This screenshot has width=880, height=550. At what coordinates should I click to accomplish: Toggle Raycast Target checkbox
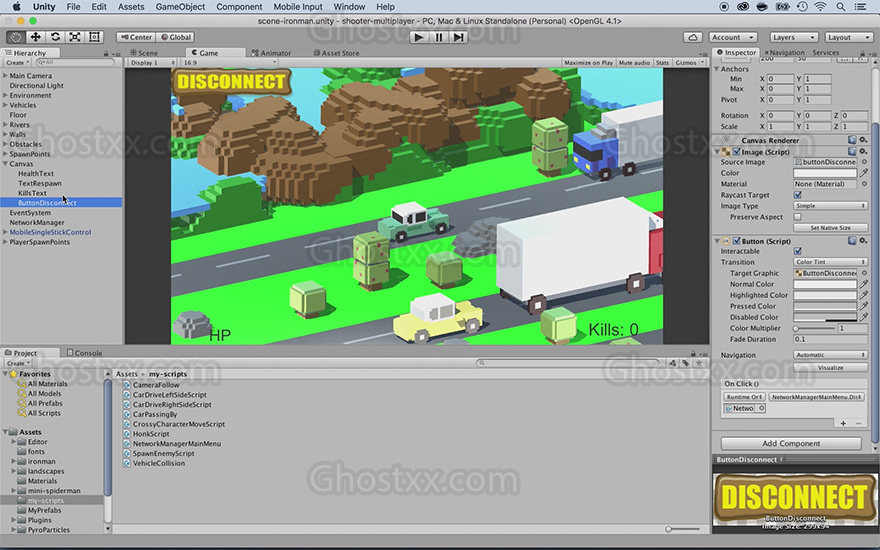(798, 195)
